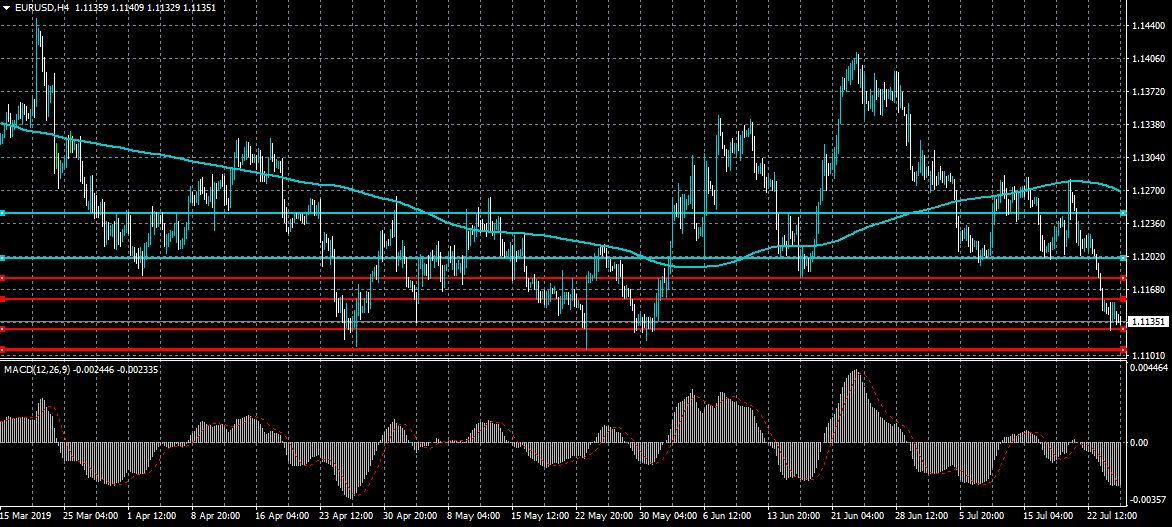The height and width of the screenshot is (527, 1172).
Task: Select right handle of lower cyan line
Action: pos(1124,258)
